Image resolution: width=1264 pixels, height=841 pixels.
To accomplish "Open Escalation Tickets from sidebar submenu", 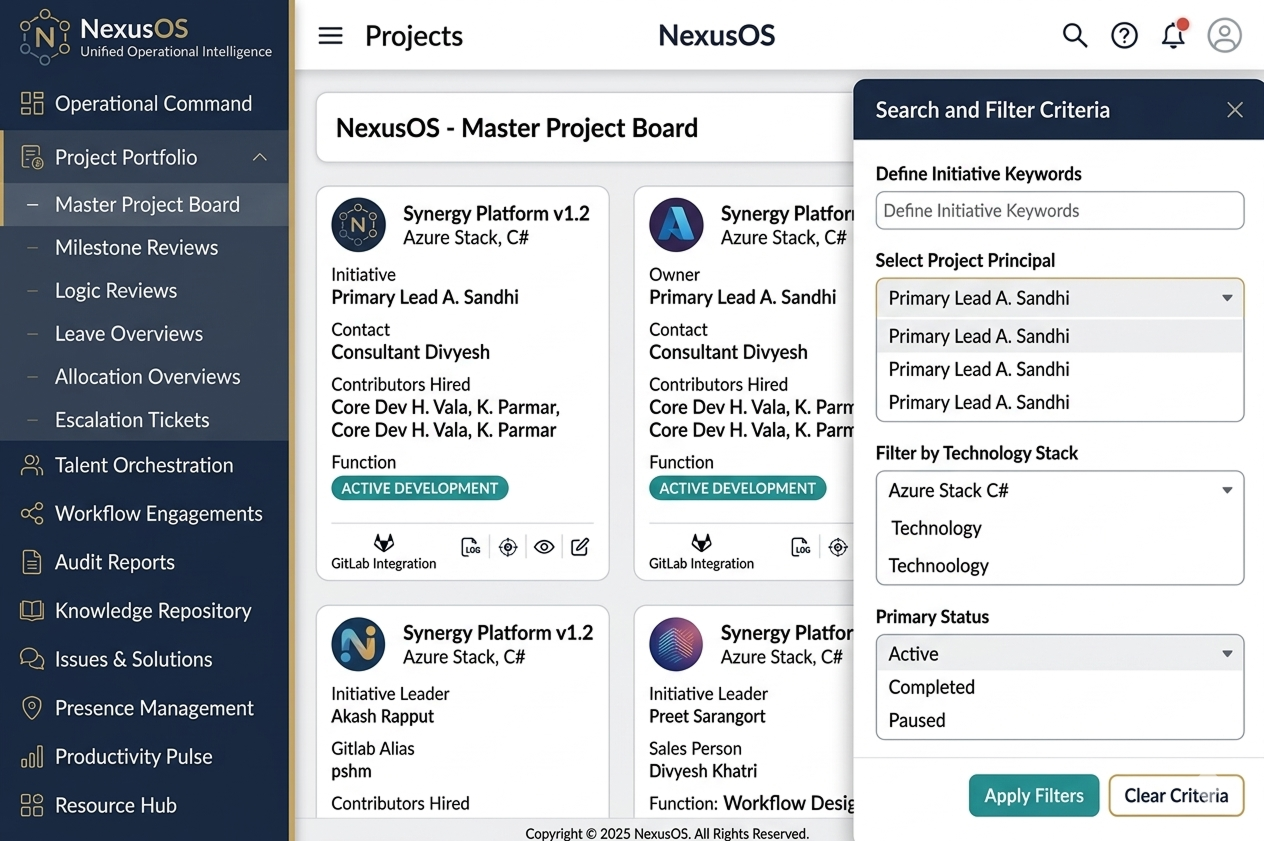I will click(x=132, y=420).
